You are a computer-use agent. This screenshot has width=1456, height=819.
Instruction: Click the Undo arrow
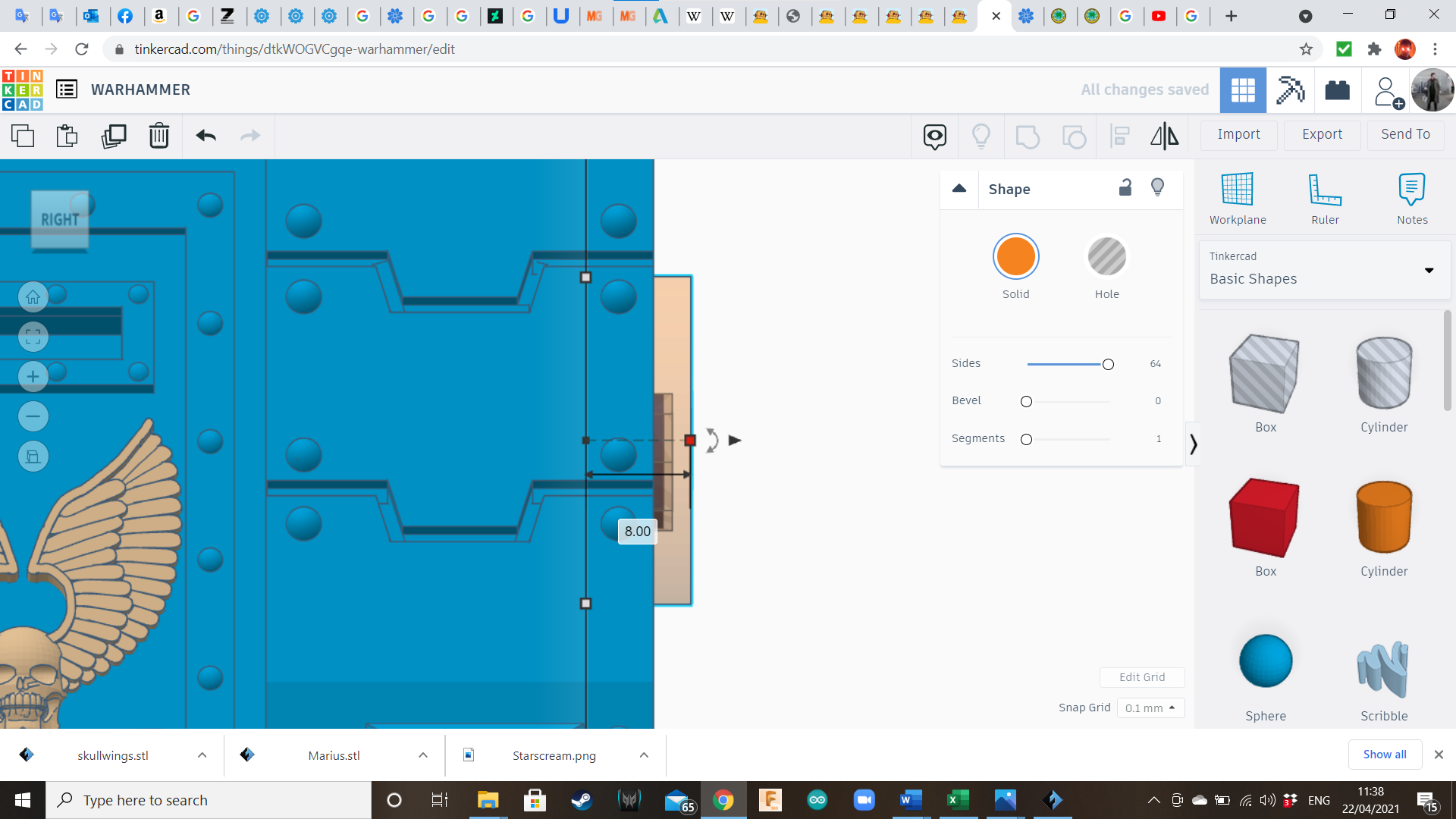click(x=206, y=136)
